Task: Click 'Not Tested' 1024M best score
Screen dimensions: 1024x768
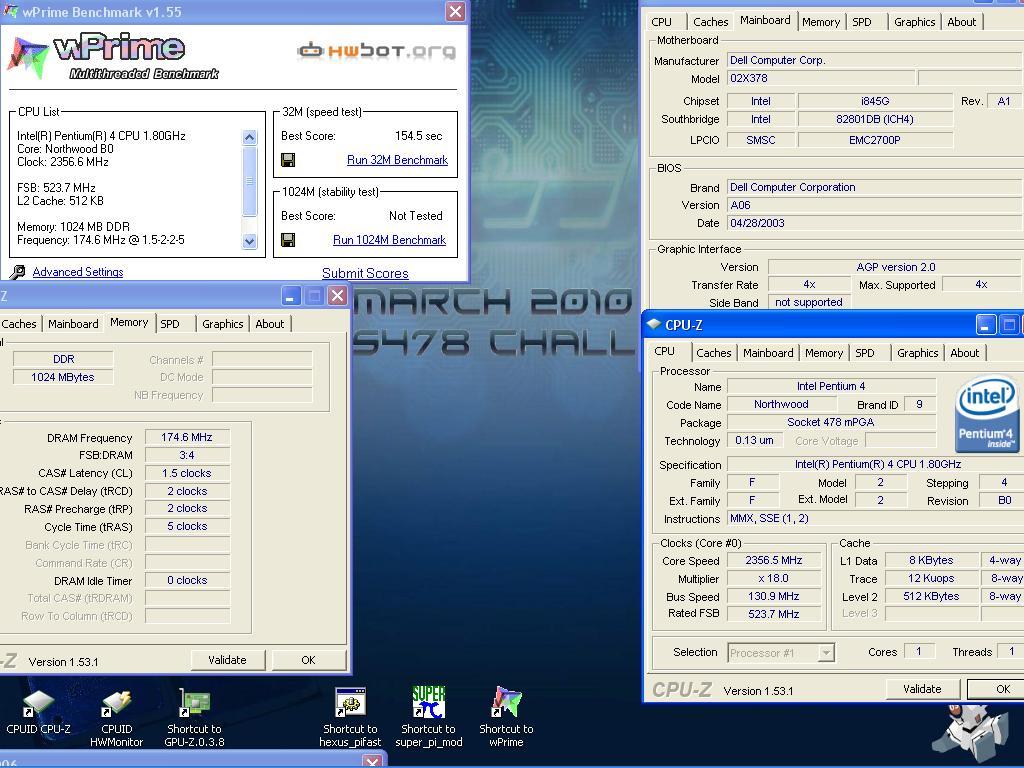Action: tap(415, 216)
